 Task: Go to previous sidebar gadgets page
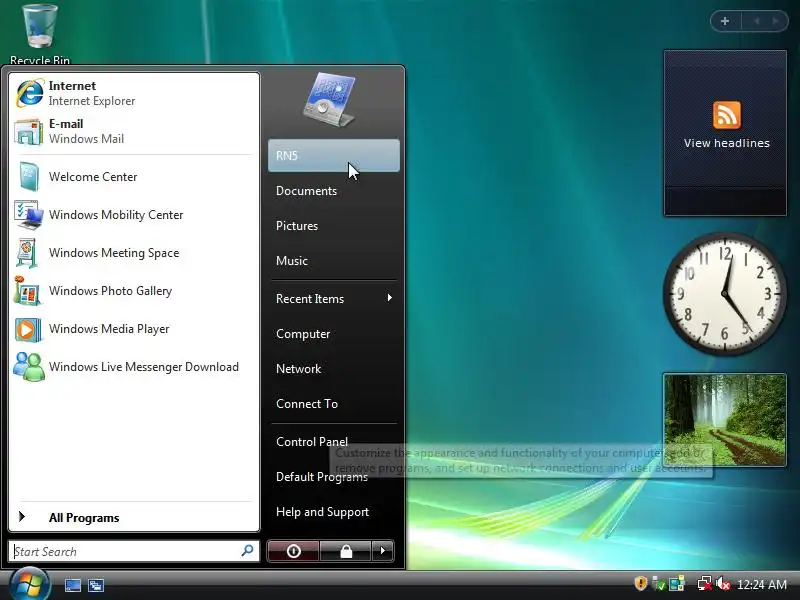[756, 21]
